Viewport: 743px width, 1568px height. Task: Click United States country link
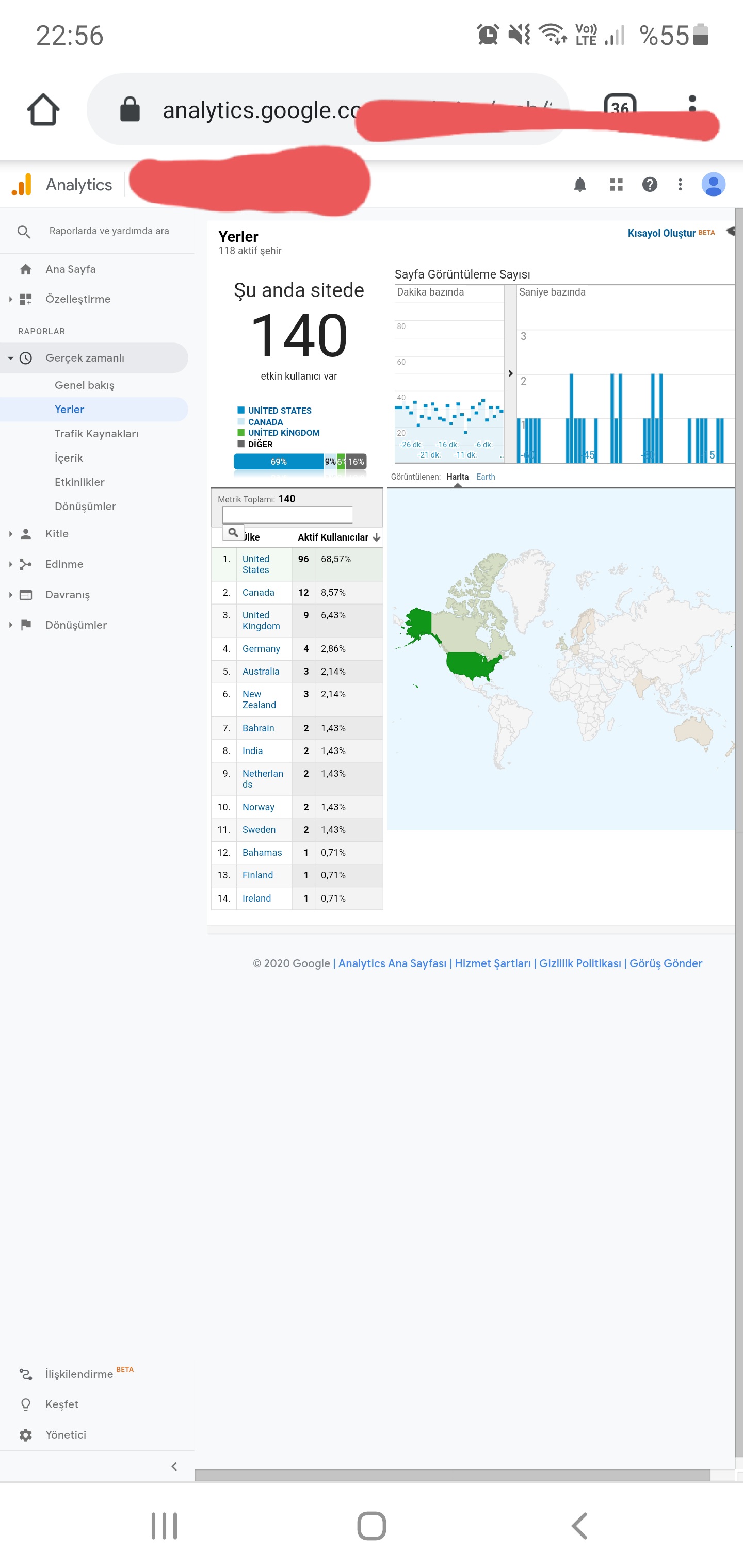(256, 564)
